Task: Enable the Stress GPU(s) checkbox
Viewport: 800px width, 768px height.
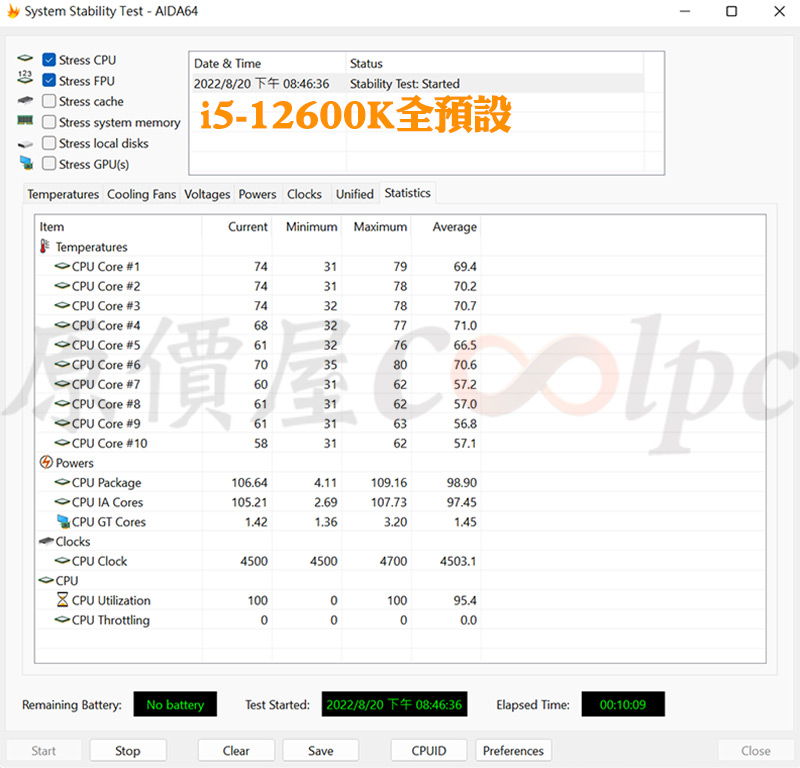Action: (49, 164)
